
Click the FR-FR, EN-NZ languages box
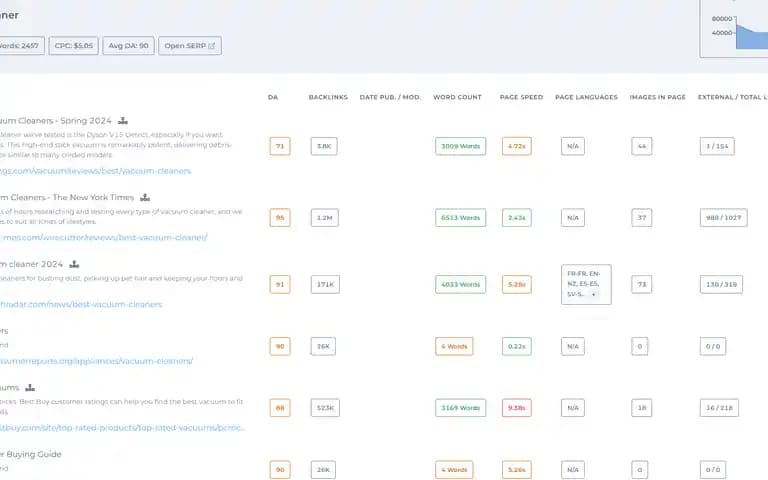pos(586,285)
